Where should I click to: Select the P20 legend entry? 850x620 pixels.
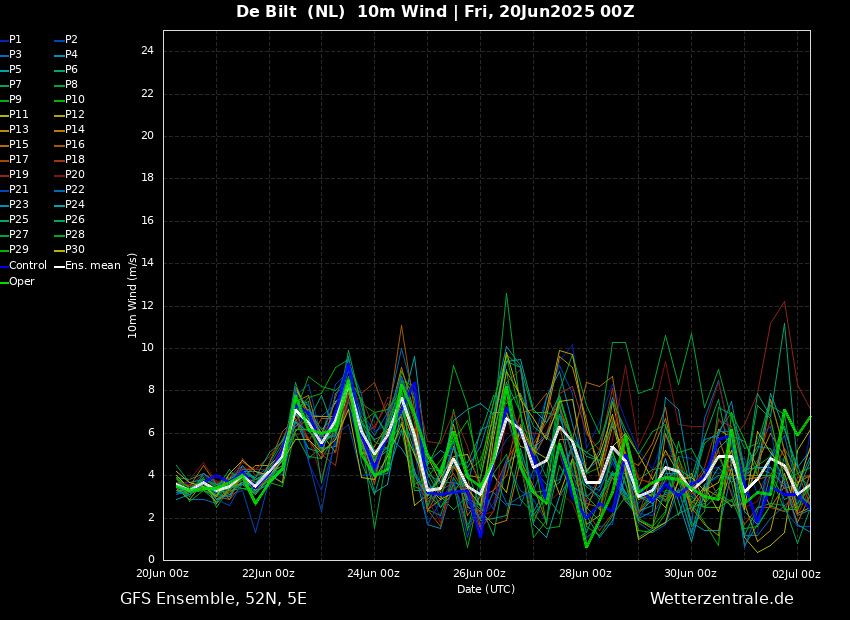point(69,175)
